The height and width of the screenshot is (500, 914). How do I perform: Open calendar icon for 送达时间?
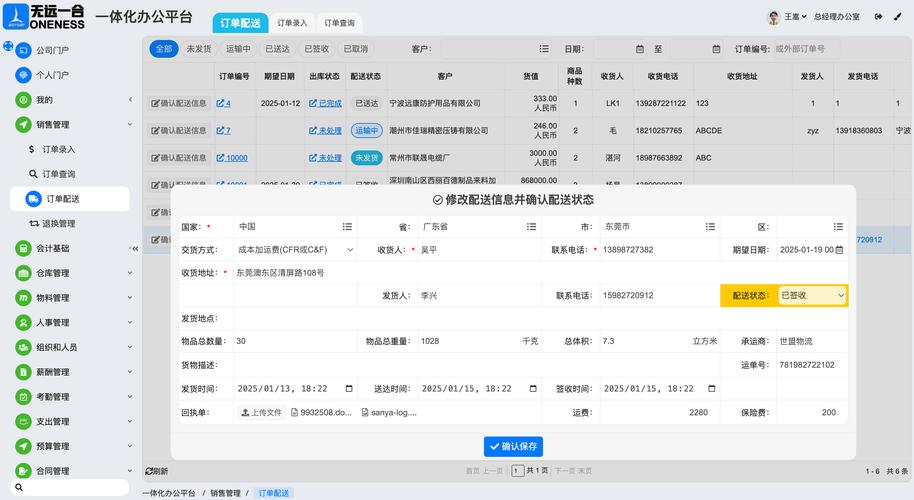[x=533, y=389]
